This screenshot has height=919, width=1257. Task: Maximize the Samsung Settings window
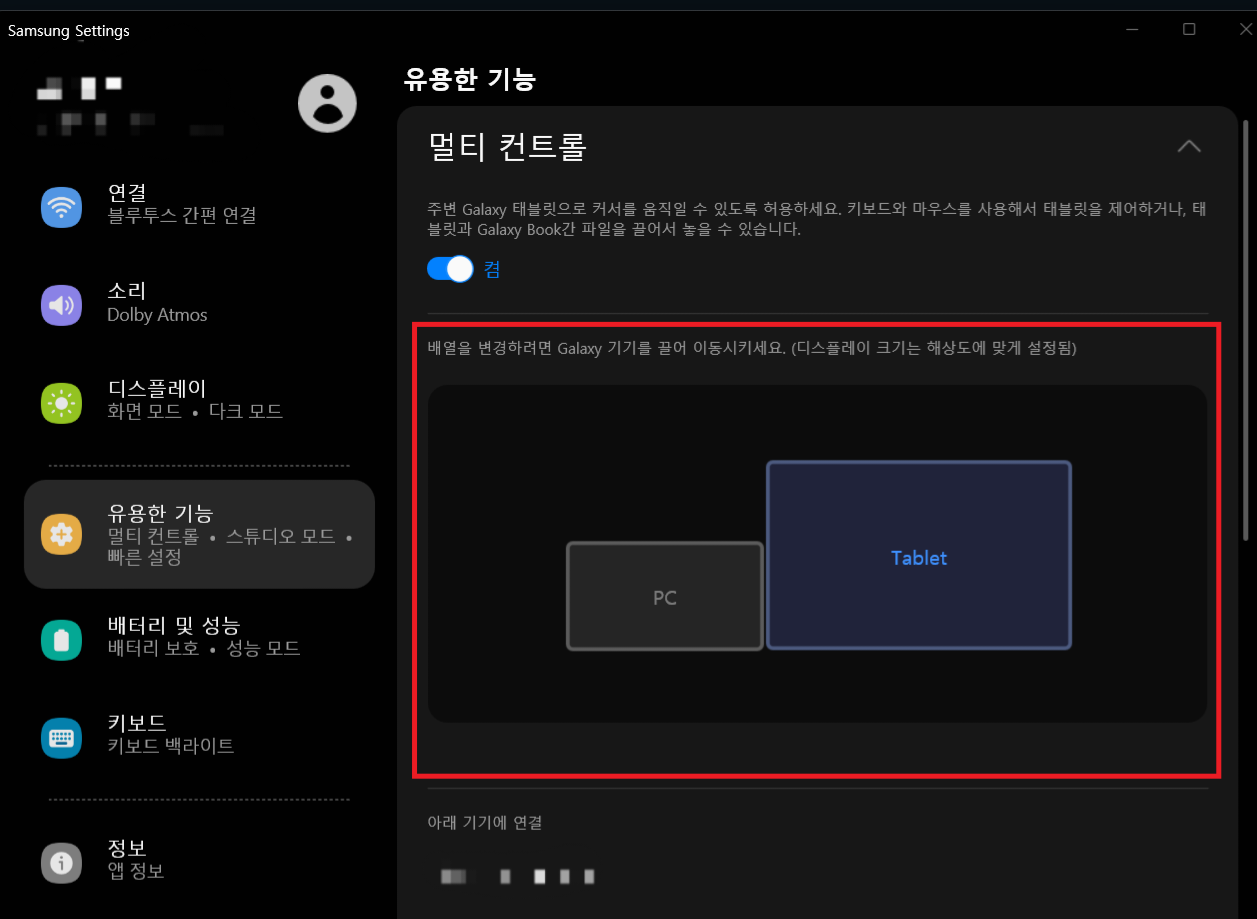(x=1189, y=29)
